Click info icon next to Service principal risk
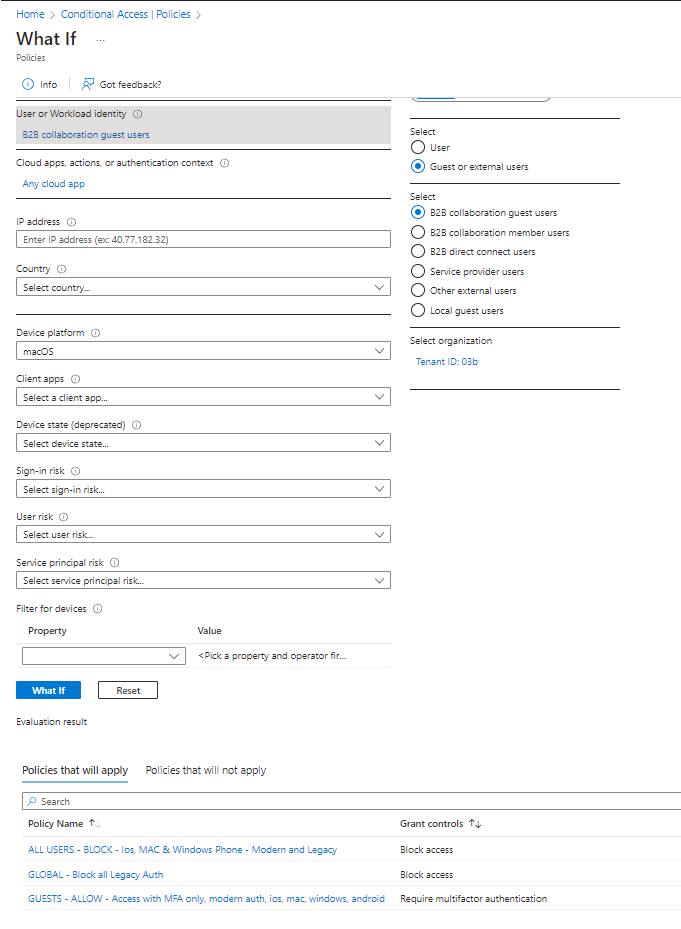 pyautogui.click(x=114, y=563)
